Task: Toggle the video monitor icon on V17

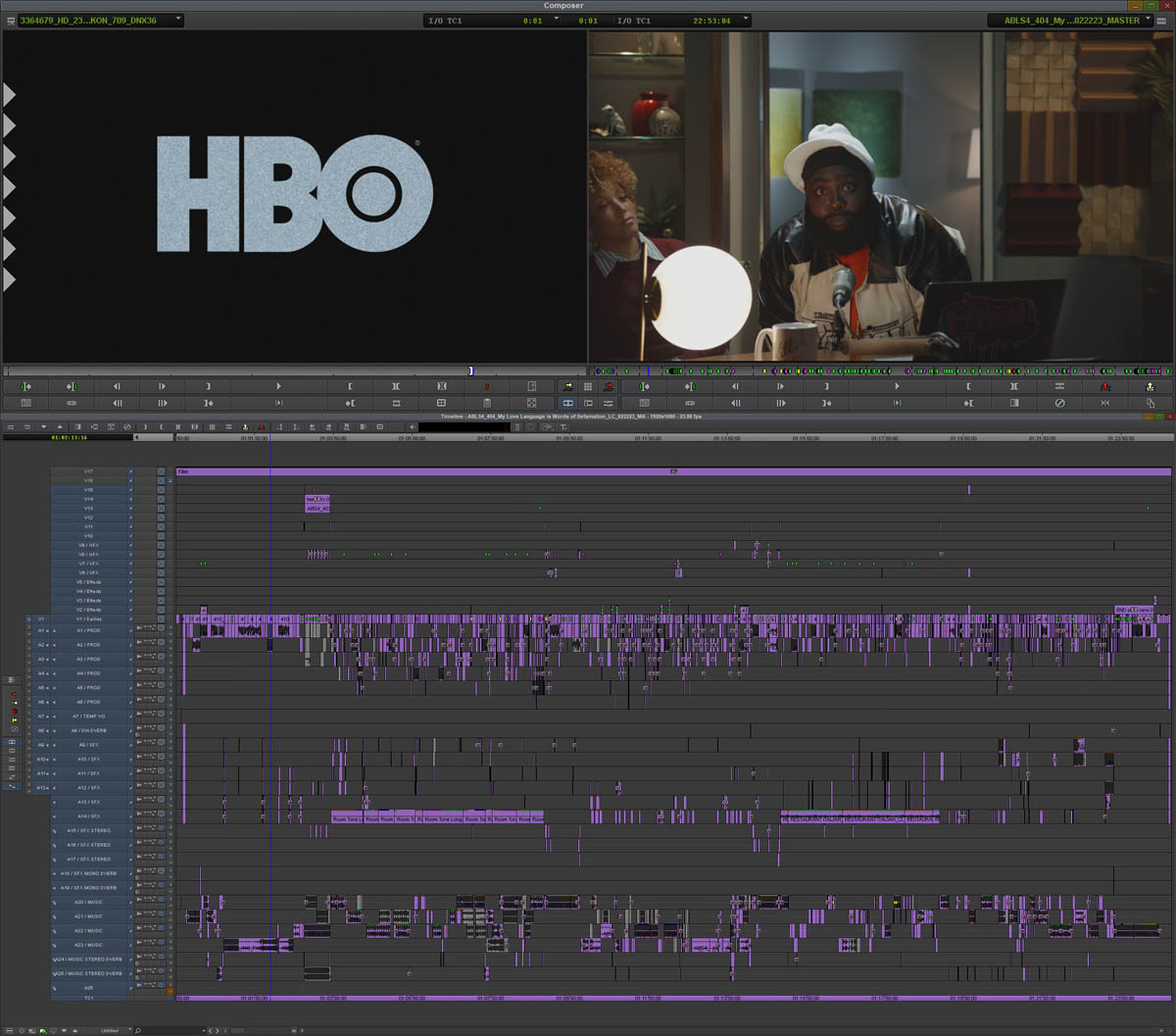Action: 161,471
